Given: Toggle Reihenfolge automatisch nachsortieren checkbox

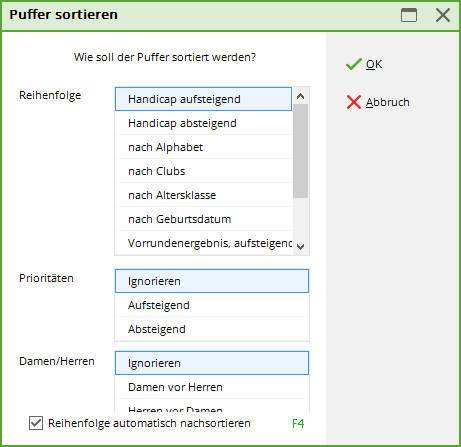Looking at the screenshot, I should pos(36,423).
